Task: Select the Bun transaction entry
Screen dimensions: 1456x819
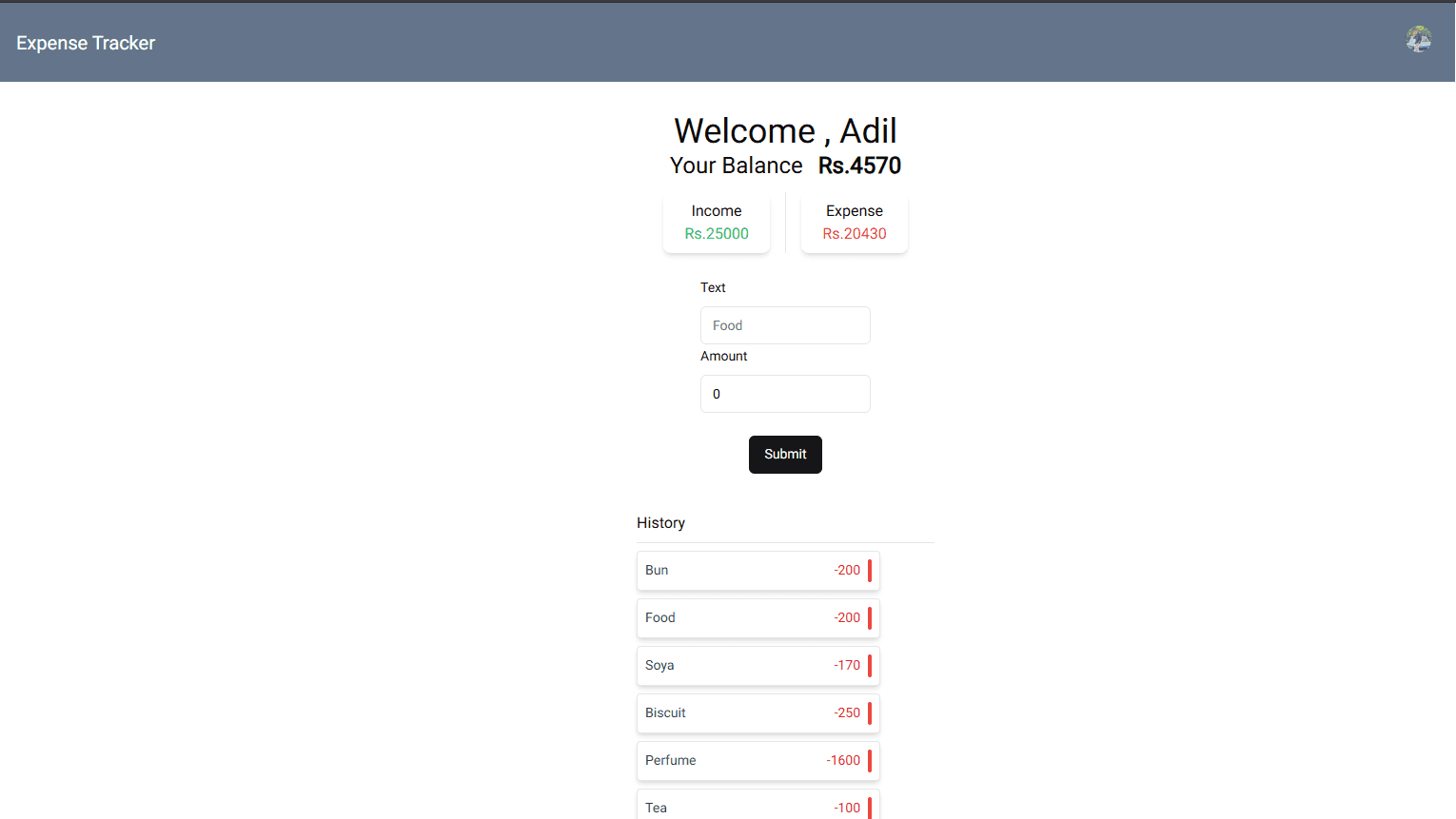Action: (758, 570)
